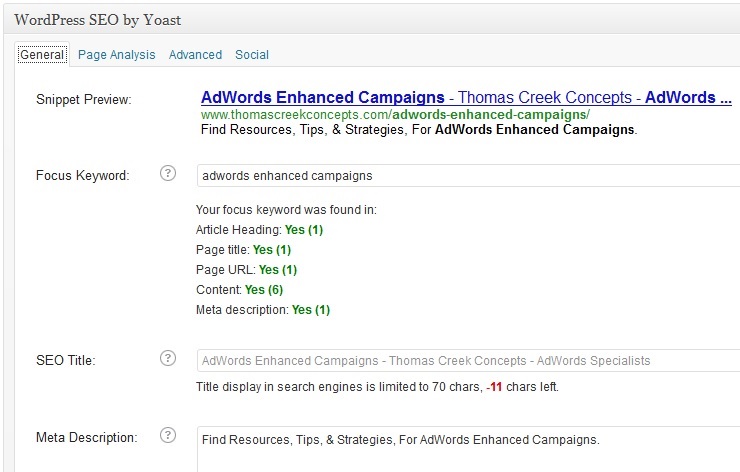Screen dimensions: 740x472
Task: Open the Social tab
Action: point(252,55)
